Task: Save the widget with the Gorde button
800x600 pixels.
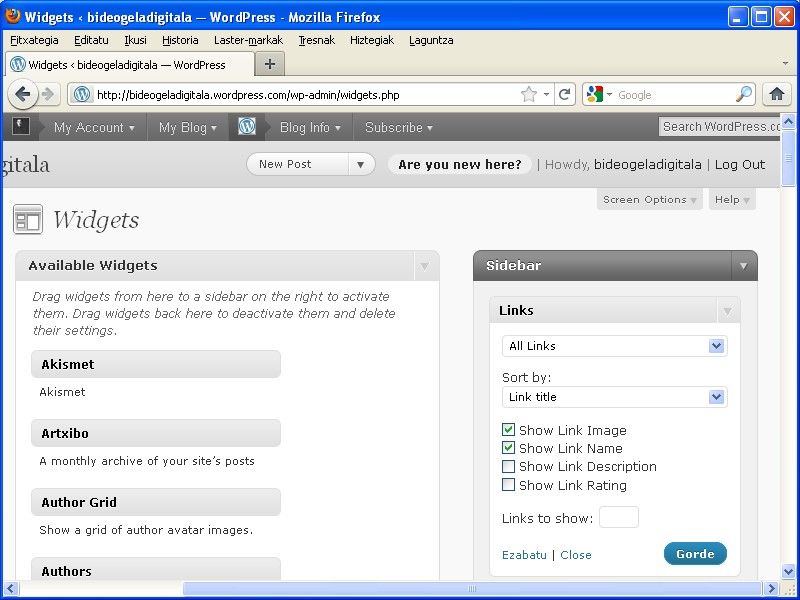Action: pyautogui.click(x=695, y=554)
